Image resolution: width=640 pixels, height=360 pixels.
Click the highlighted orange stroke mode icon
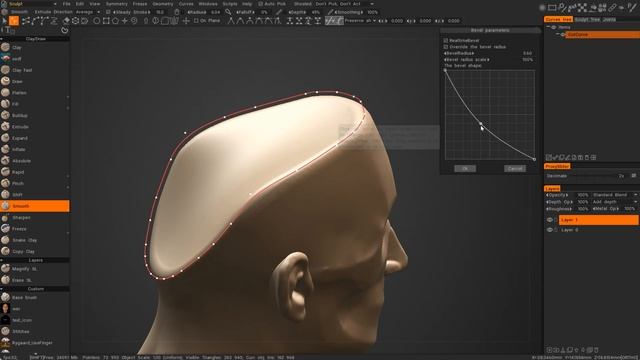pyautogui.click(x=14, y=21)
